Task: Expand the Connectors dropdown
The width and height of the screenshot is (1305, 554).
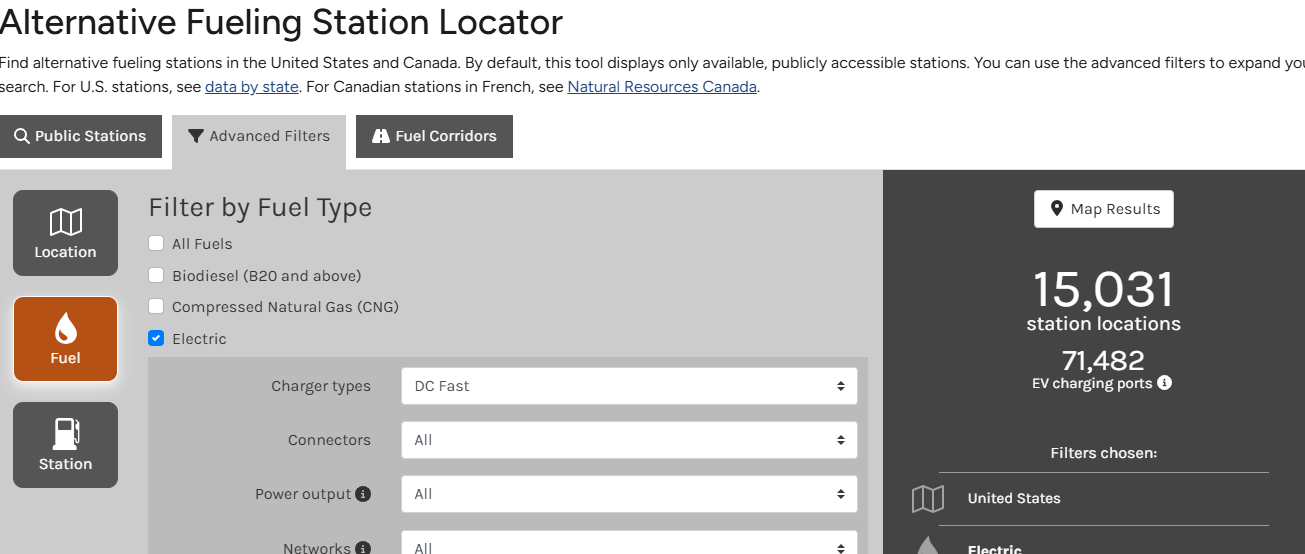Action: point(629,440)
